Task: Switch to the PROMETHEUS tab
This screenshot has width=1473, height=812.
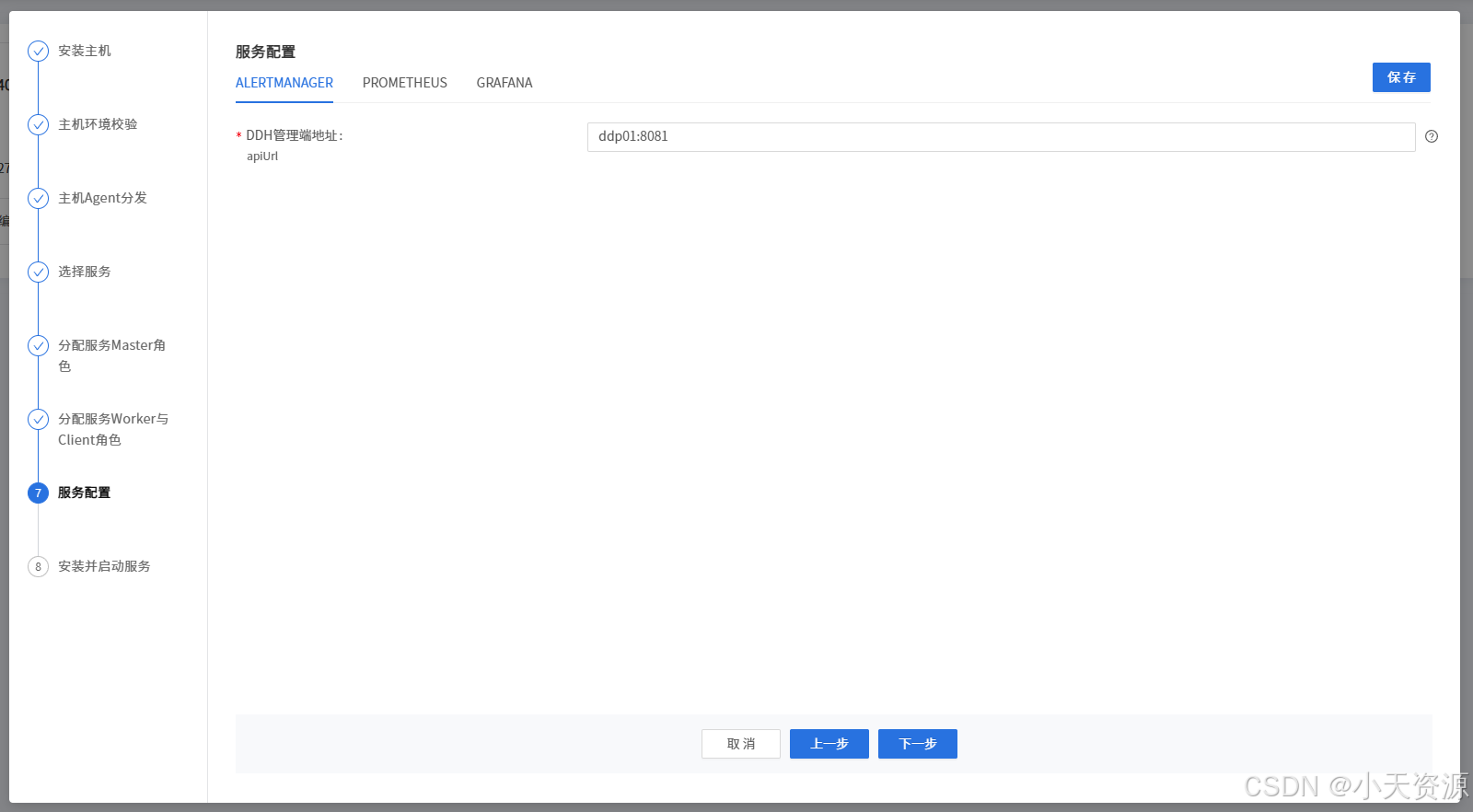Action: coord(404,83)
